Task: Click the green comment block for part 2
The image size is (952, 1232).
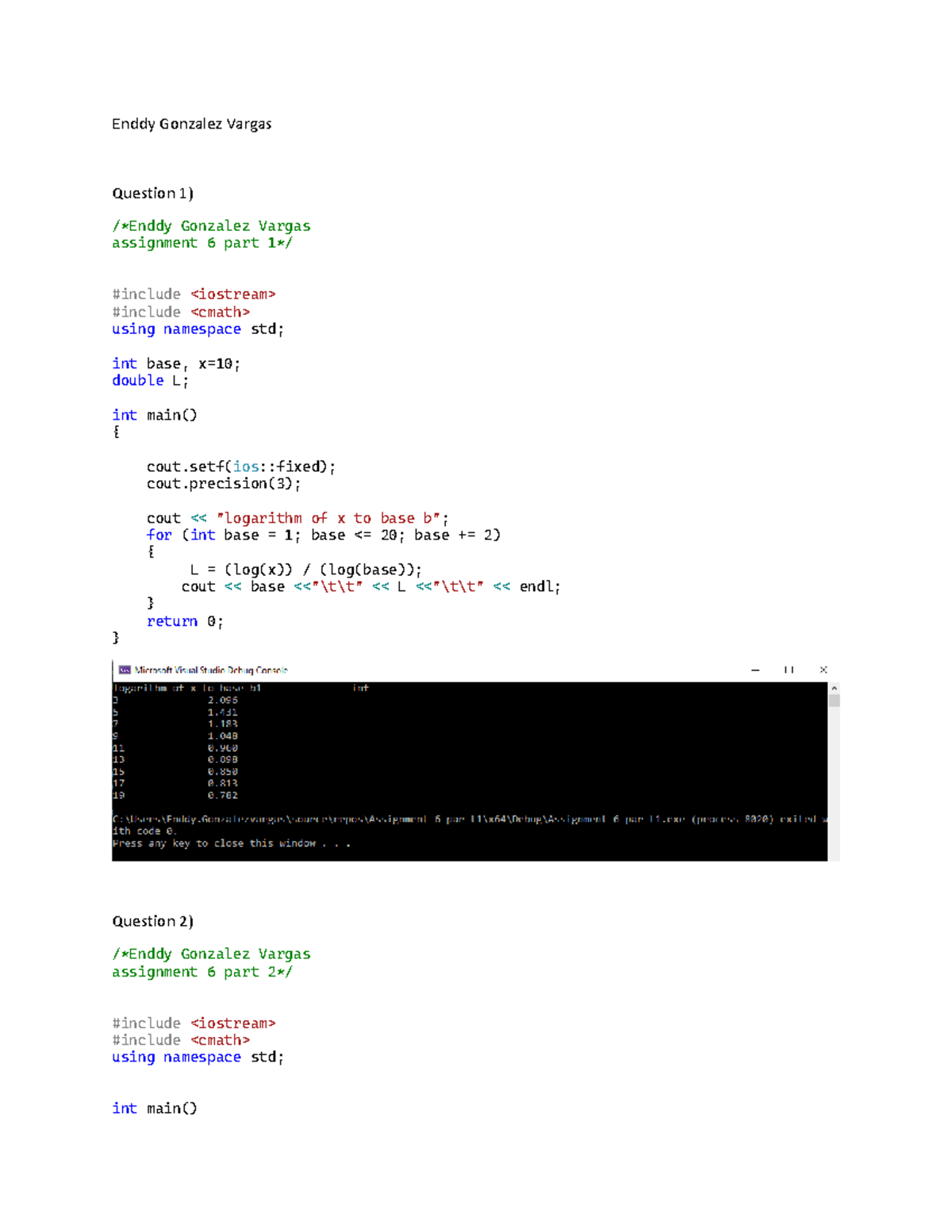Action: [211, 962]
